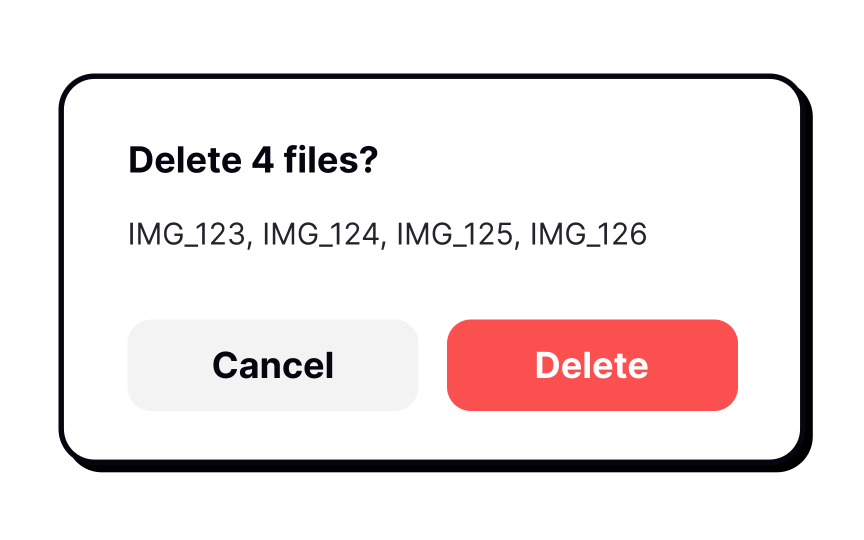Select the first listed file IMG_123
This screenshot has width=864, height=540.
point(187,234)
